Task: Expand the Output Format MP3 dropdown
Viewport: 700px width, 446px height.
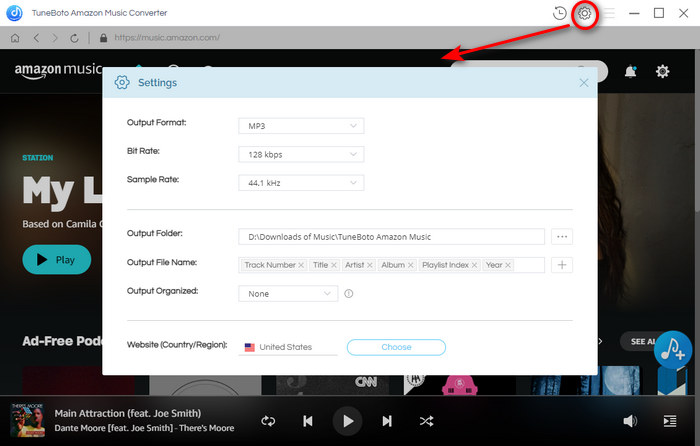Action: coord(301,126)
